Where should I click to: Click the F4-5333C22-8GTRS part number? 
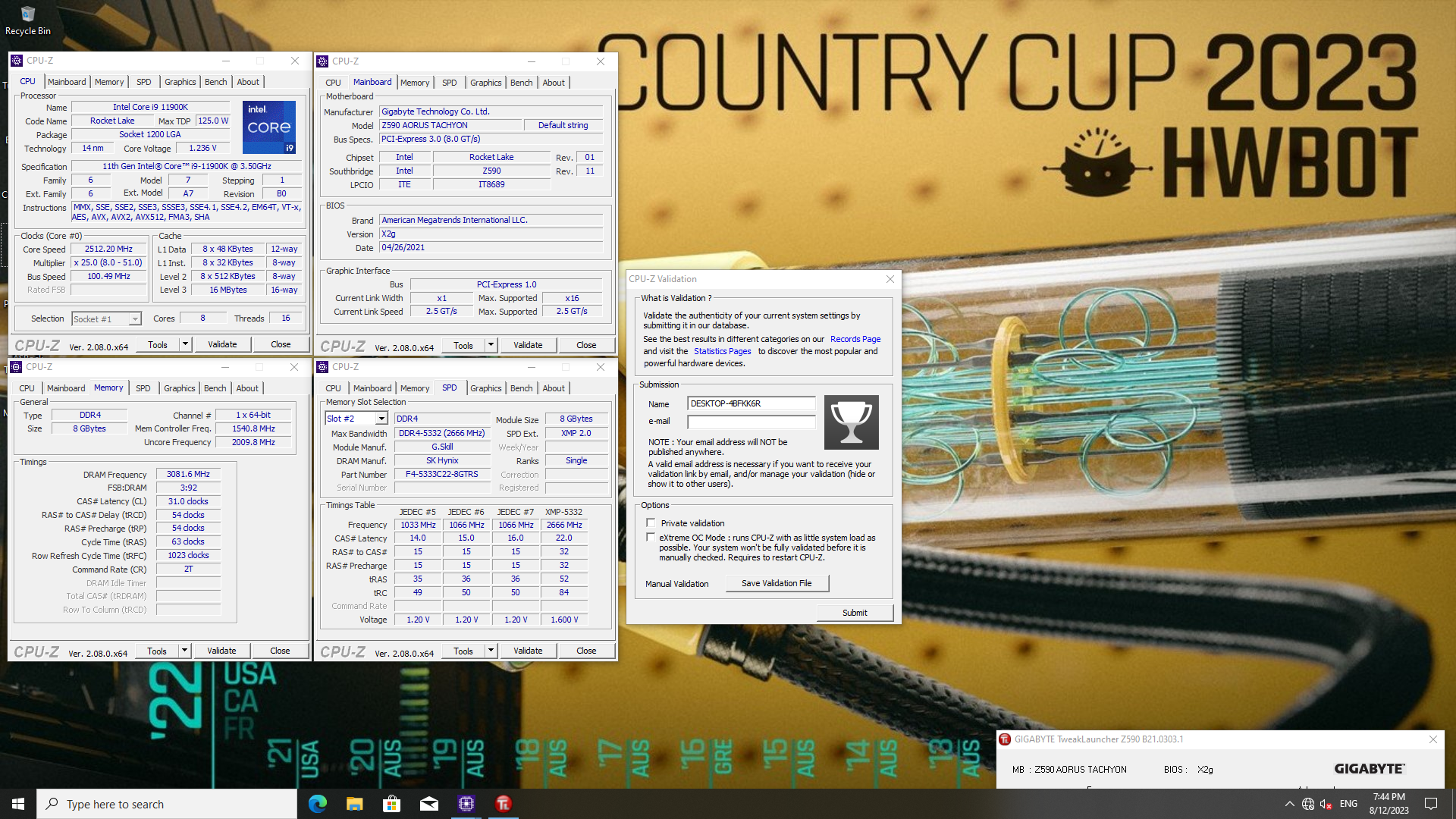[441, 474]
